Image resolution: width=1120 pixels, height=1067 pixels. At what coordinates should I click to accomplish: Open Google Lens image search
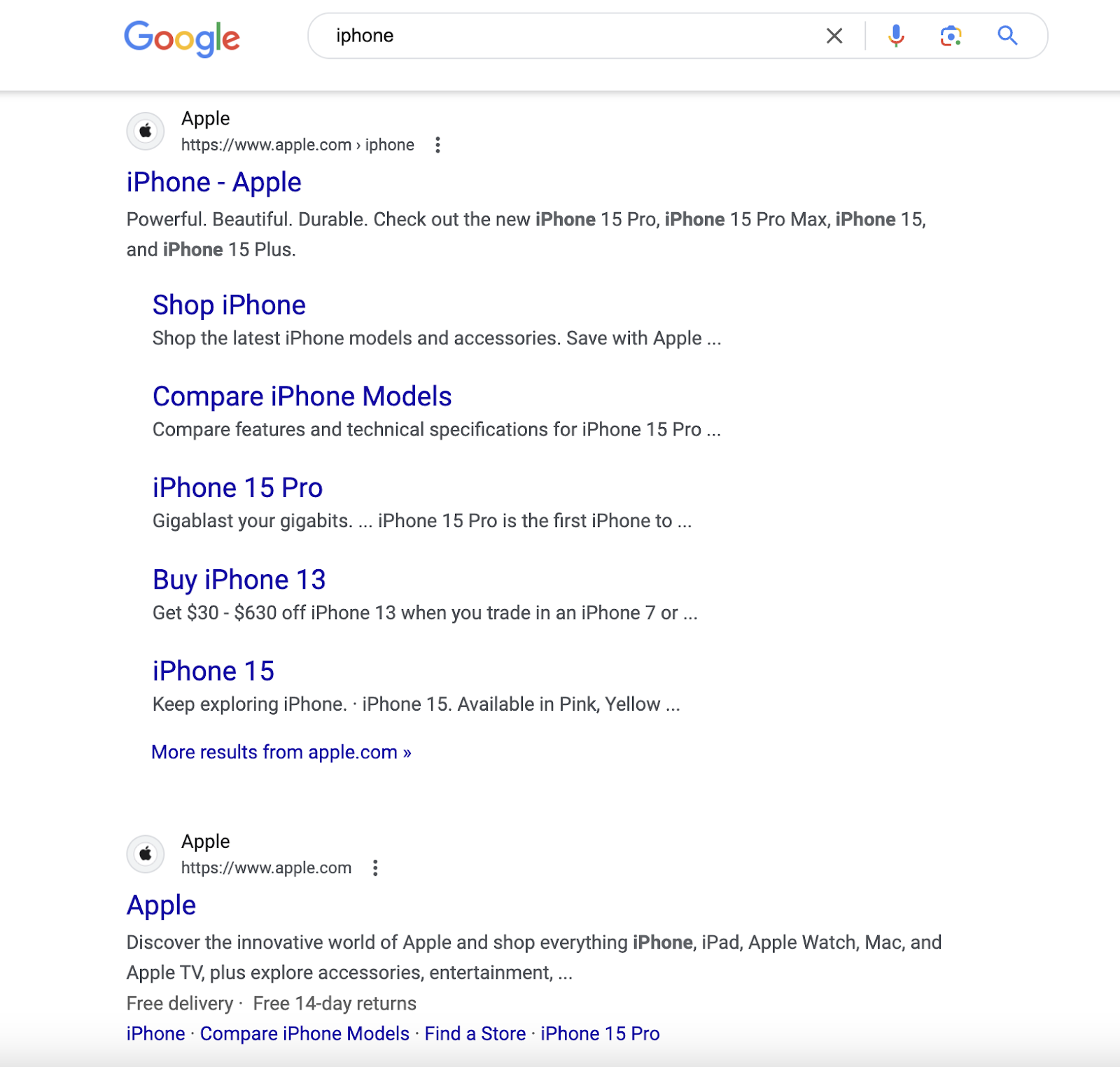(951, 36)
